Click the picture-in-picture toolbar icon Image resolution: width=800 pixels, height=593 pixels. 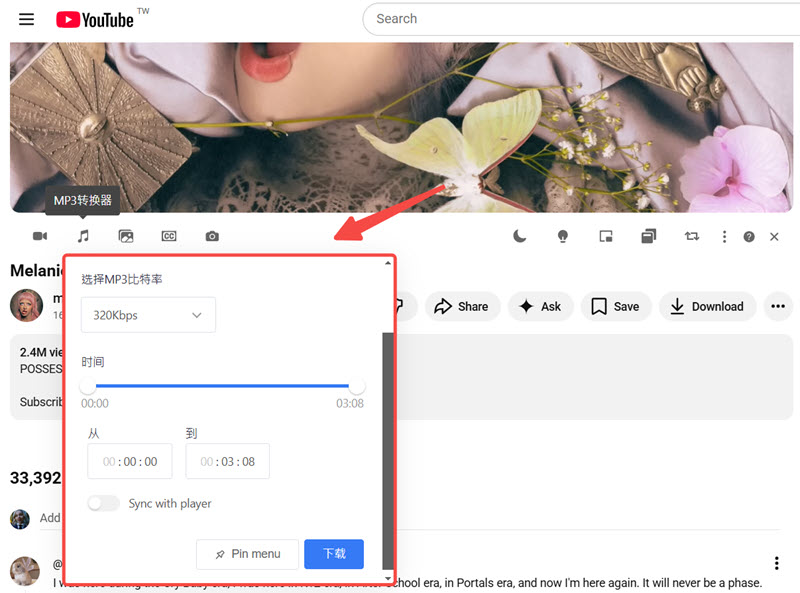(x=606, y=236)
